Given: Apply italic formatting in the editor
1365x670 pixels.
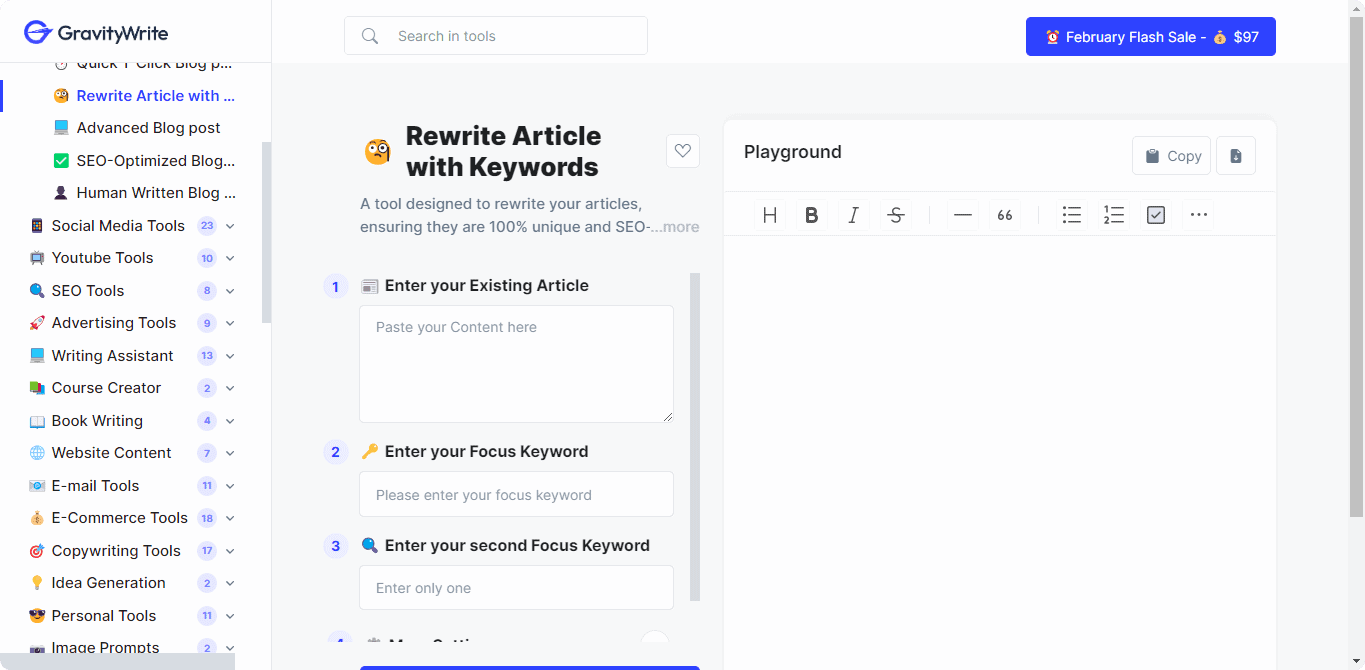Looking at the screenshot, I should (x=853, y=214).
